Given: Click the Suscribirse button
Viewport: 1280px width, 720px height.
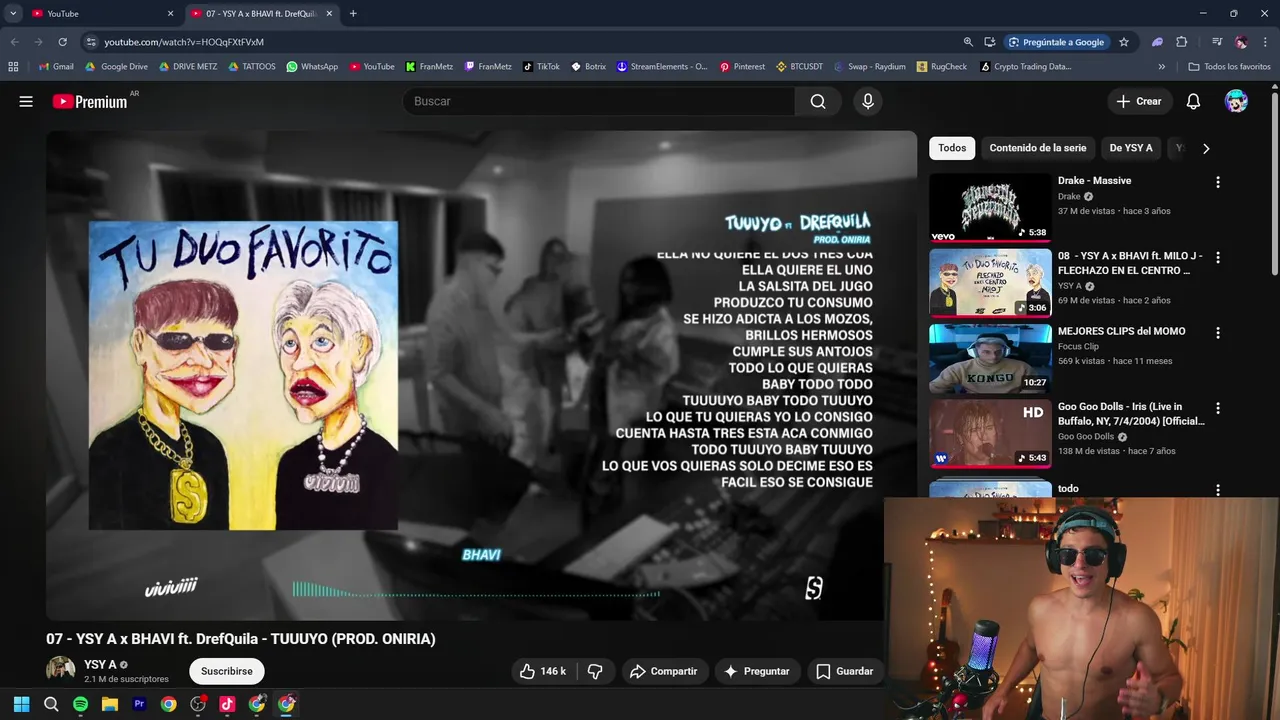Looking at the screenshot, I should 227,671.
